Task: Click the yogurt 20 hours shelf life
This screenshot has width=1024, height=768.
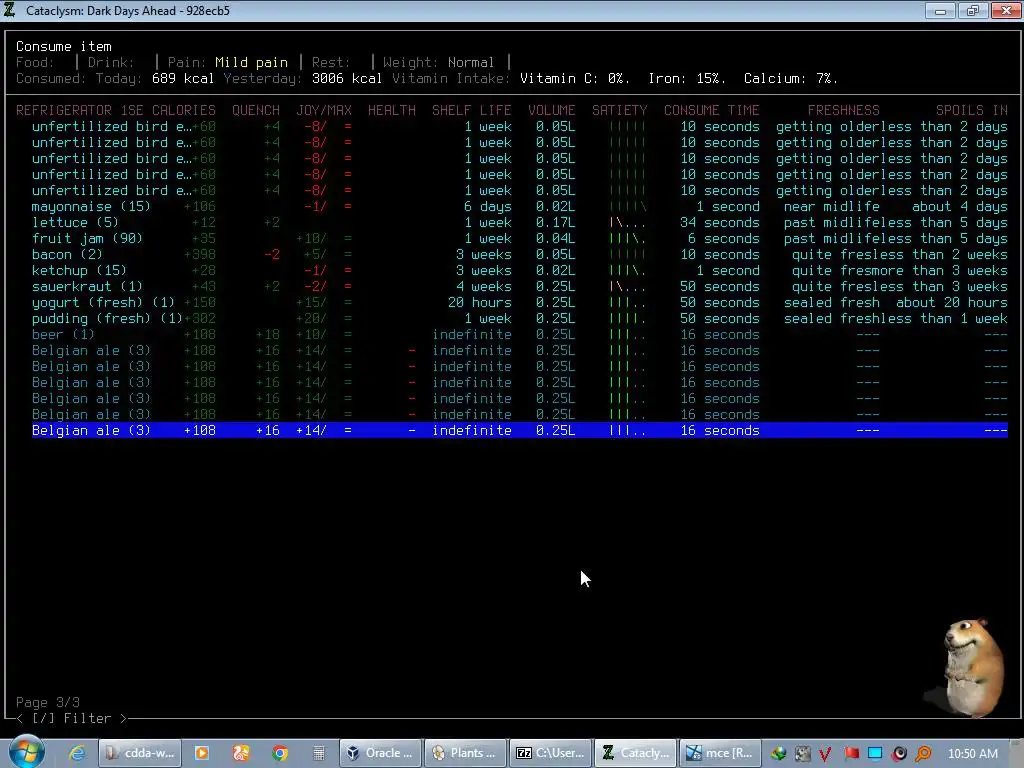Action: click(480, 302)
